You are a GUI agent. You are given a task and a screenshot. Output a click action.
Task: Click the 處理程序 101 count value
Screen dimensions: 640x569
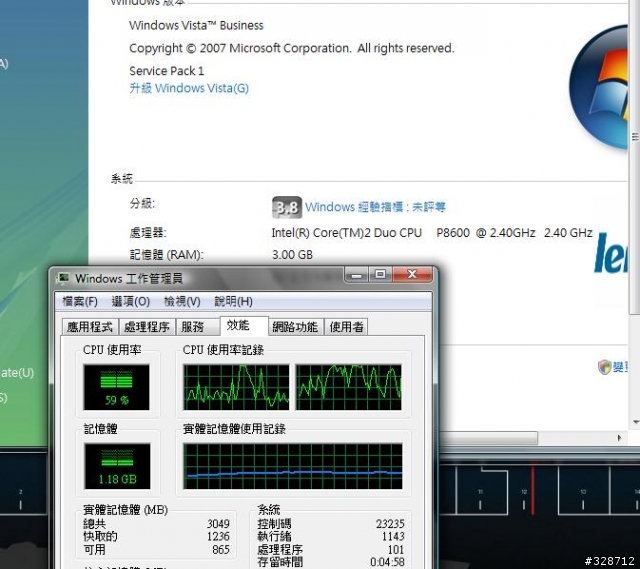[x=396, y=549]
